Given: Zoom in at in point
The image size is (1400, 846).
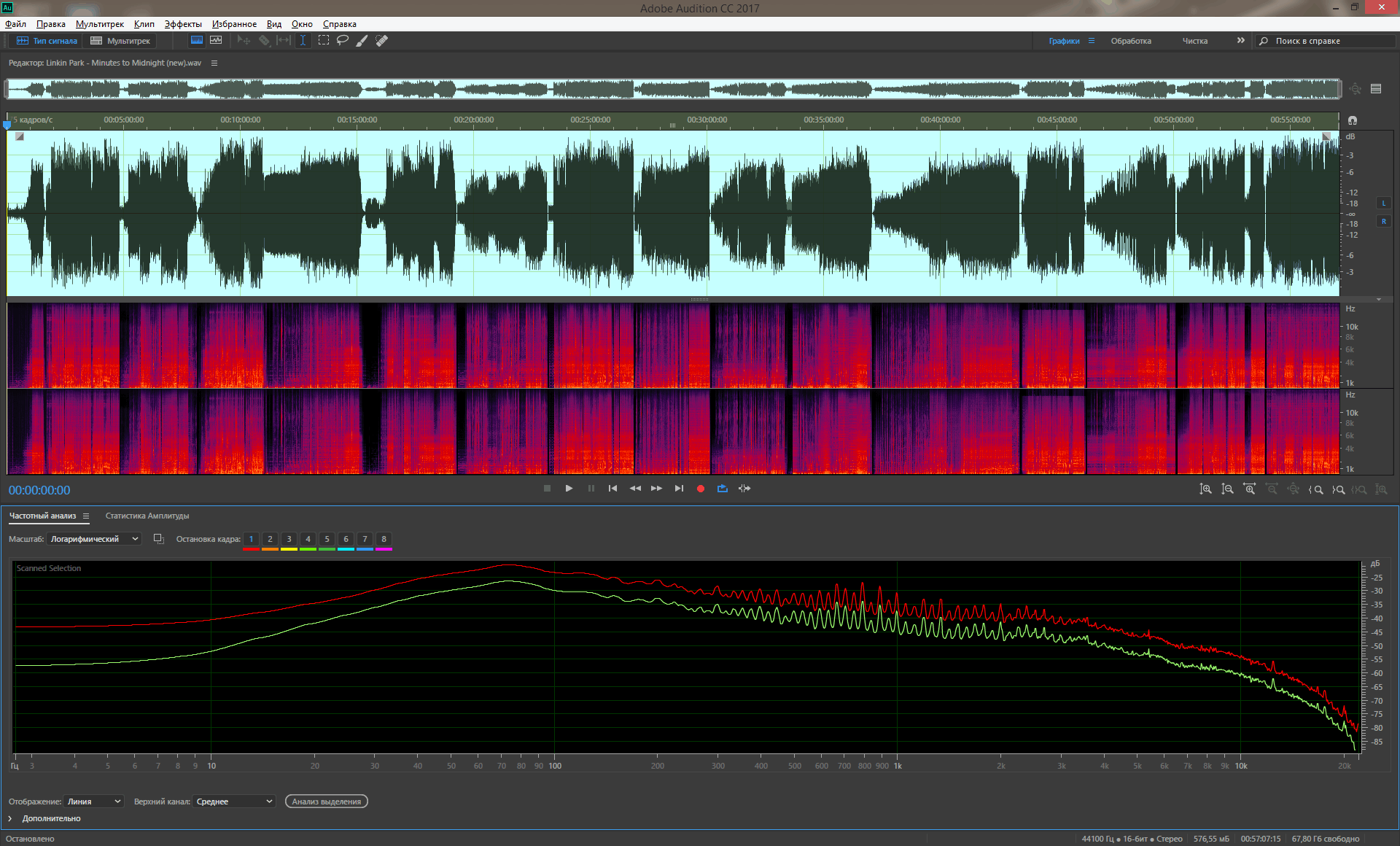Looking at the screenshot, I should point(1315,489).
